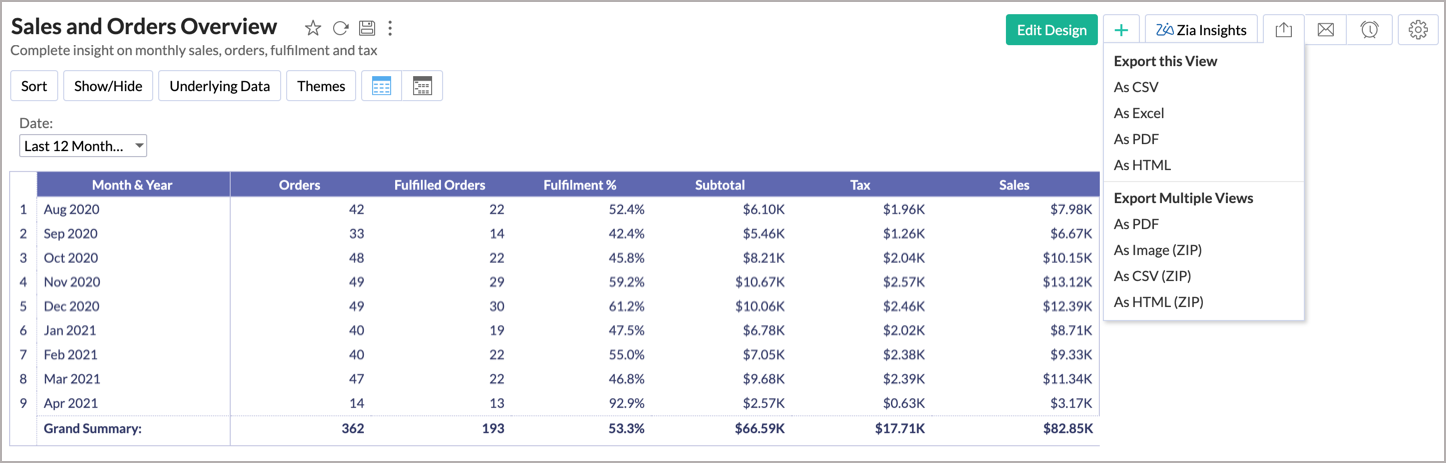The height and width of the screenshot is (463, 1446).
Task: Click the Fulfilment % column header
Action: 580,185
